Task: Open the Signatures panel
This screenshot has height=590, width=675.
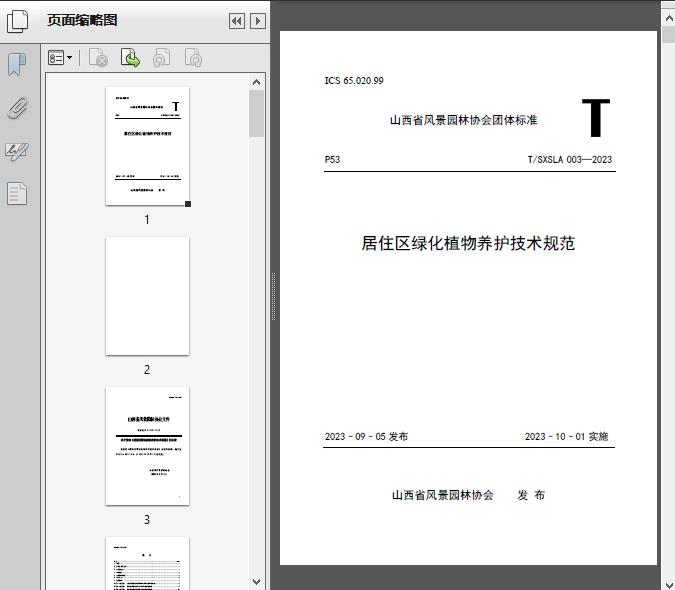Action: click(x=17, y=151)
